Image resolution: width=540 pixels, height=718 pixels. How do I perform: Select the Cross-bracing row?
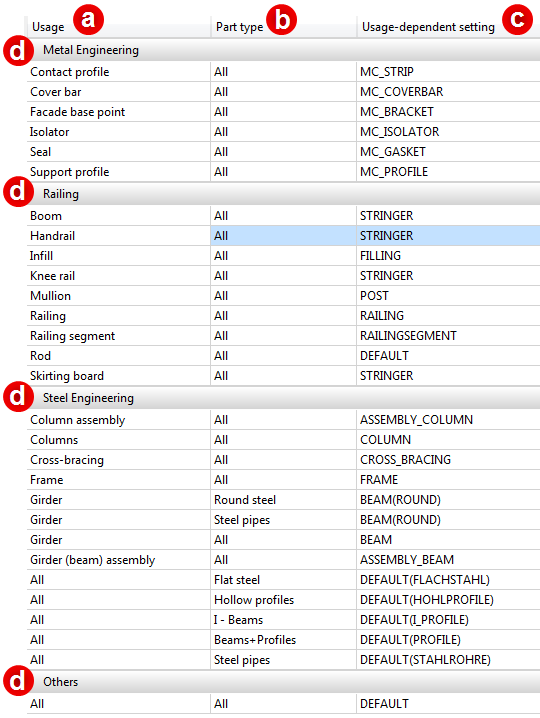click(x=284, y=460)
